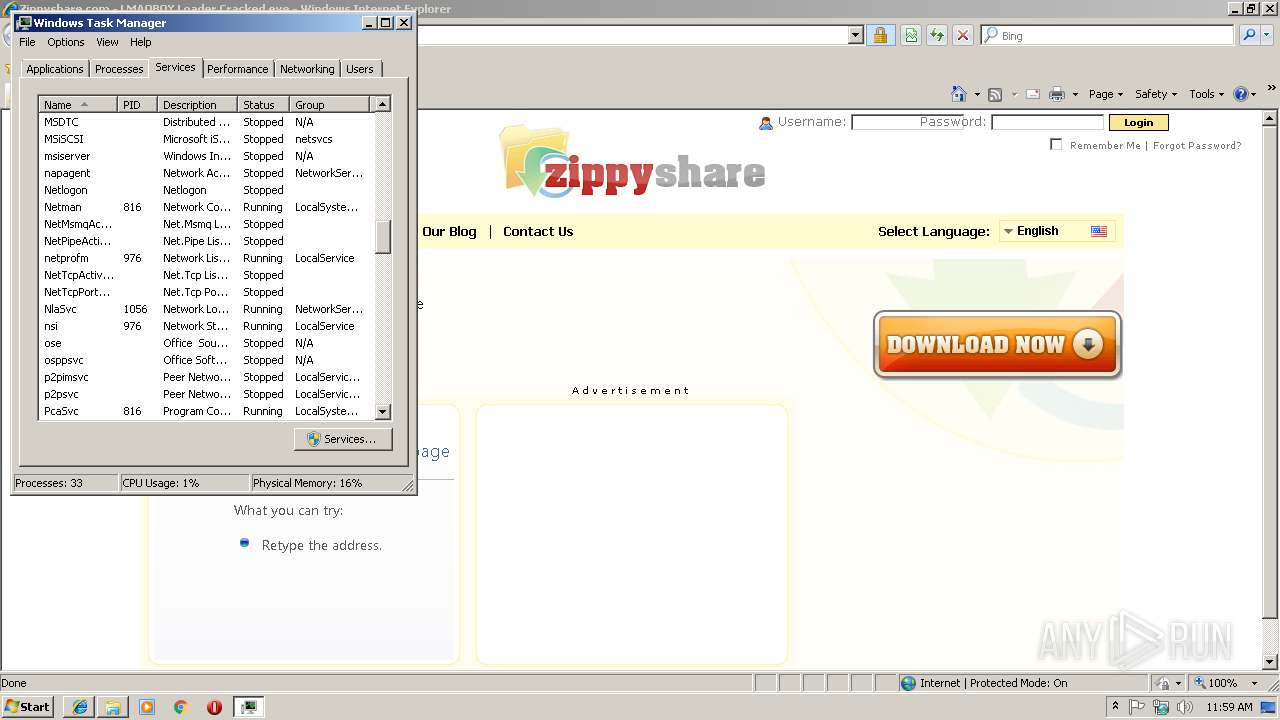Screen dimensions: 1280x720
Task: Refresh the page with the green arrows icon
Action: [937, 35]
